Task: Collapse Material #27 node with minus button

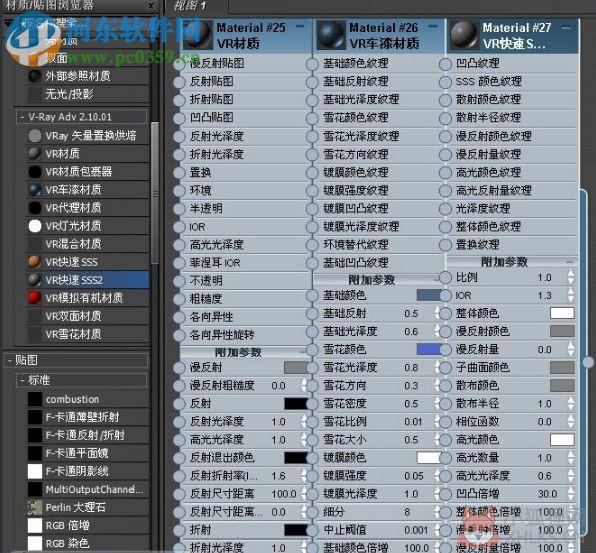Action: (x=566, y=27)
